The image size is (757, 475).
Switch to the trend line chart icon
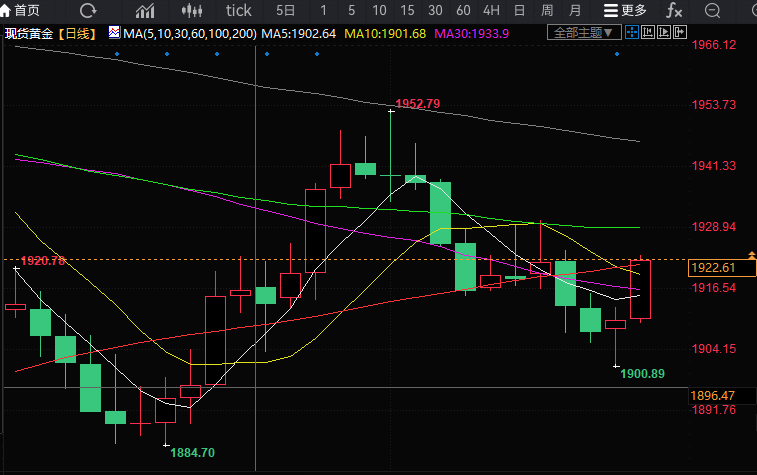pos(146,11)
